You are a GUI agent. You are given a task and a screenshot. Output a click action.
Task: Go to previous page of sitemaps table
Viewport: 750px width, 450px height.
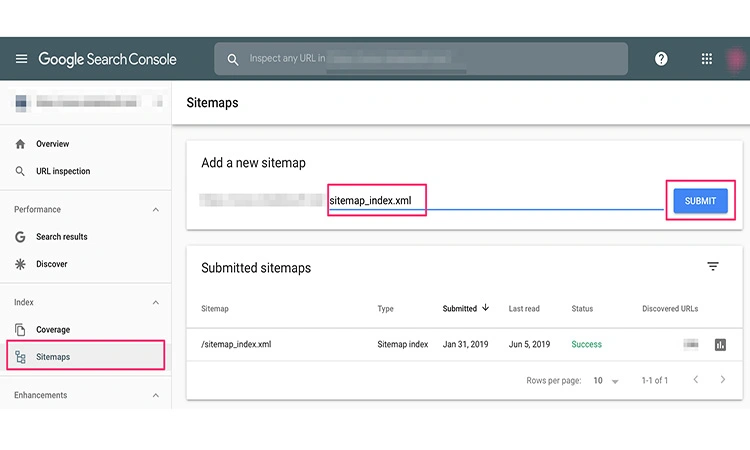(x=696, y=380)
